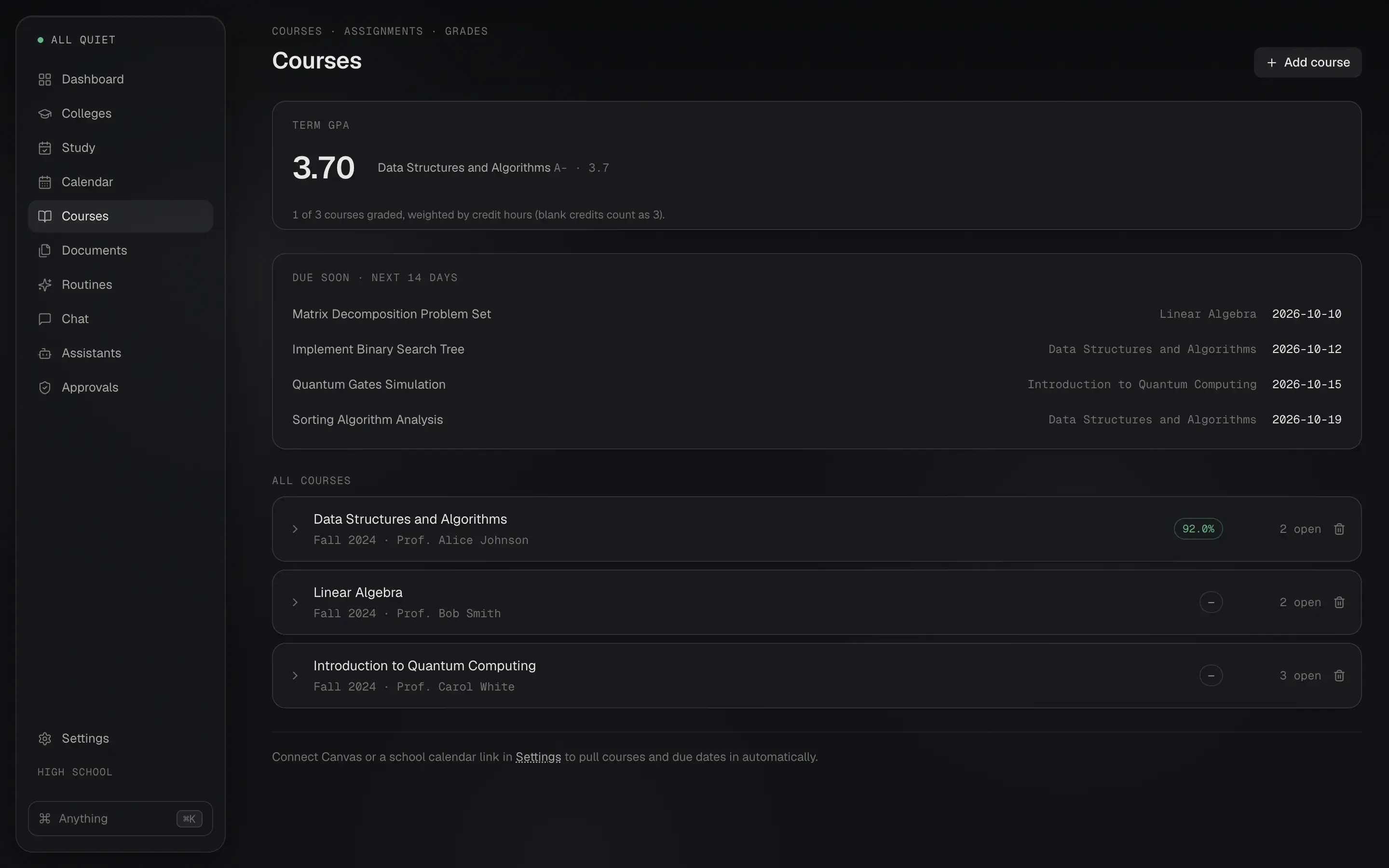This screenshot has height=868, width=1389.
Task: Click the command icon in Anything search
Action: pos(45,819)
